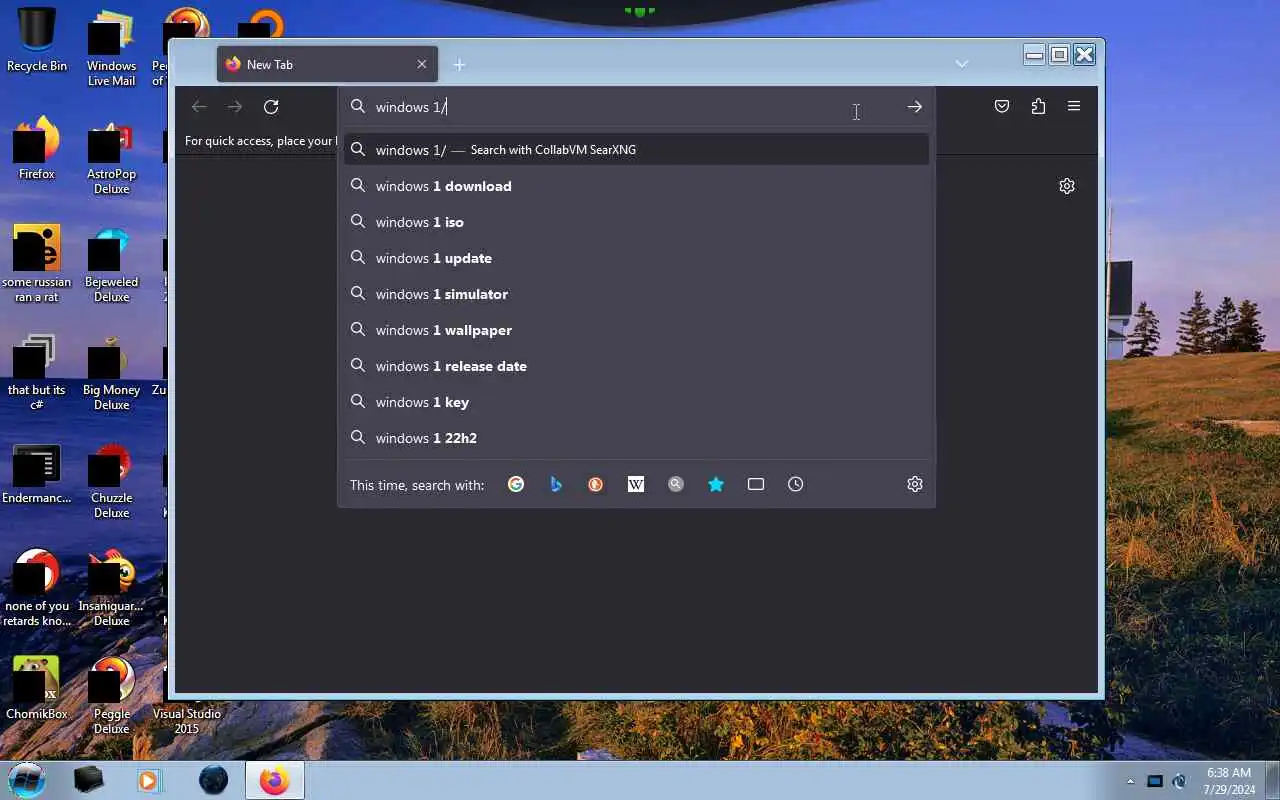
Task: Click the Go arrow in the address bar
Action: point(915,106)
